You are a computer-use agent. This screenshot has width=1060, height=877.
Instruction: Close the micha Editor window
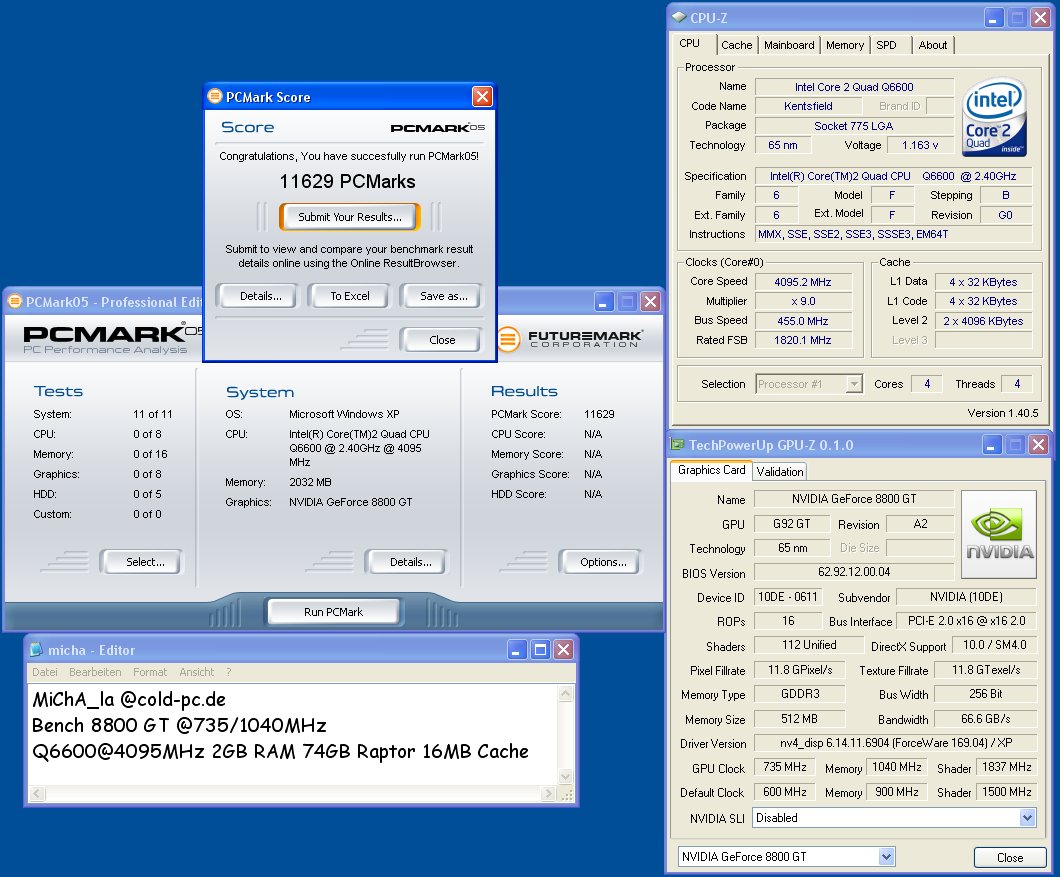pyautogui.click(x=563, y=650)
